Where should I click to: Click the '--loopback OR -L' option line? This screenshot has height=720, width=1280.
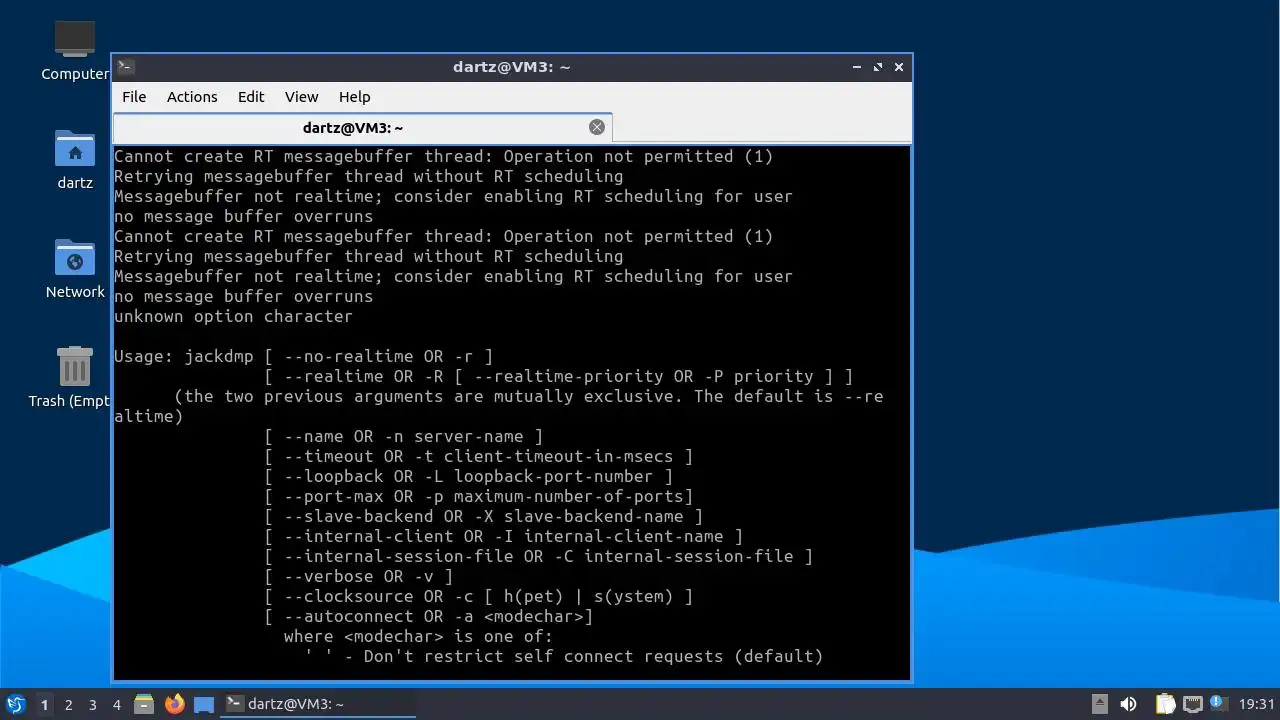click(x=468, y=476)
